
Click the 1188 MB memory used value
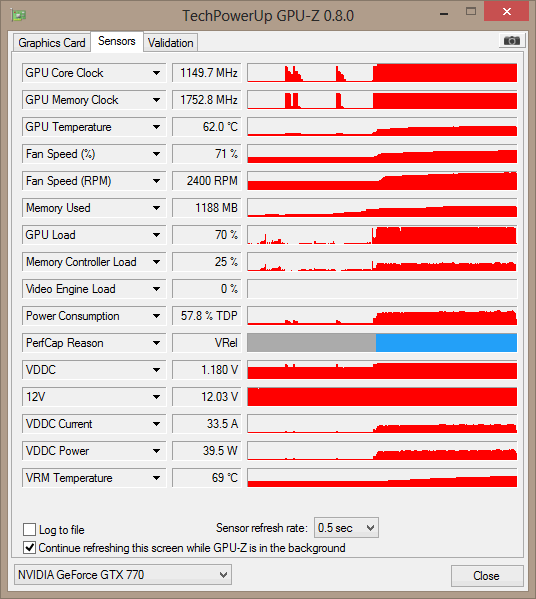(x=207, y=208)
